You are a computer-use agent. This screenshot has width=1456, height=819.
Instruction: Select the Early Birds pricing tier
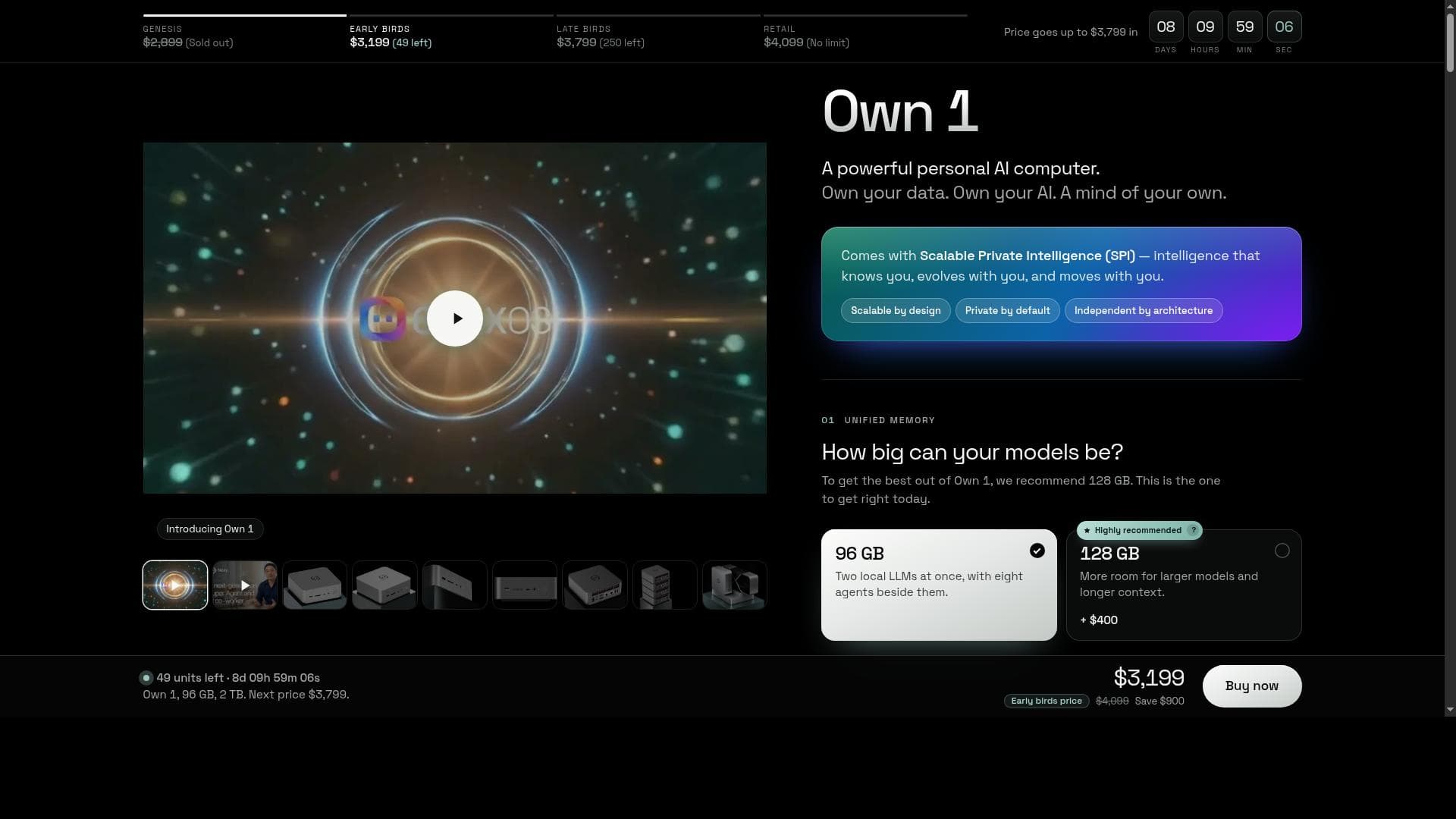(451, 35)
